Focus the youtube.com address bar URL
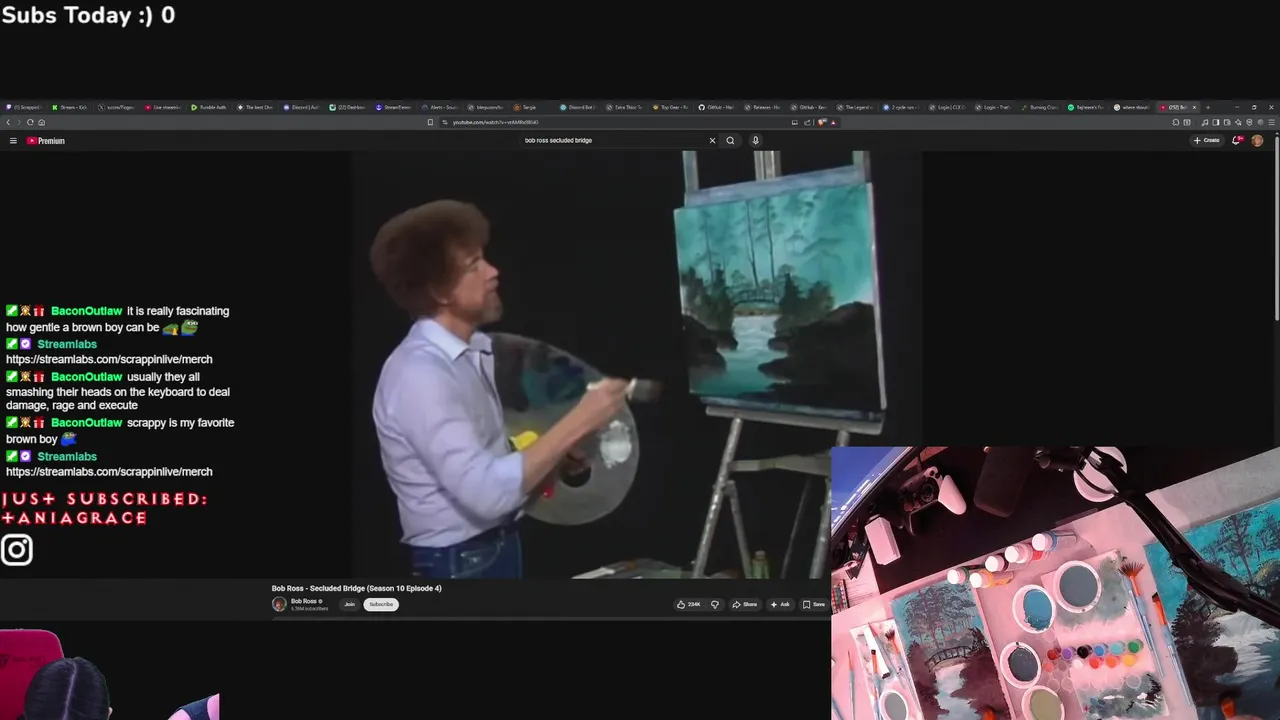This screenshot has height=720, width=1280. pyautogui.click(x=496, y=122)
